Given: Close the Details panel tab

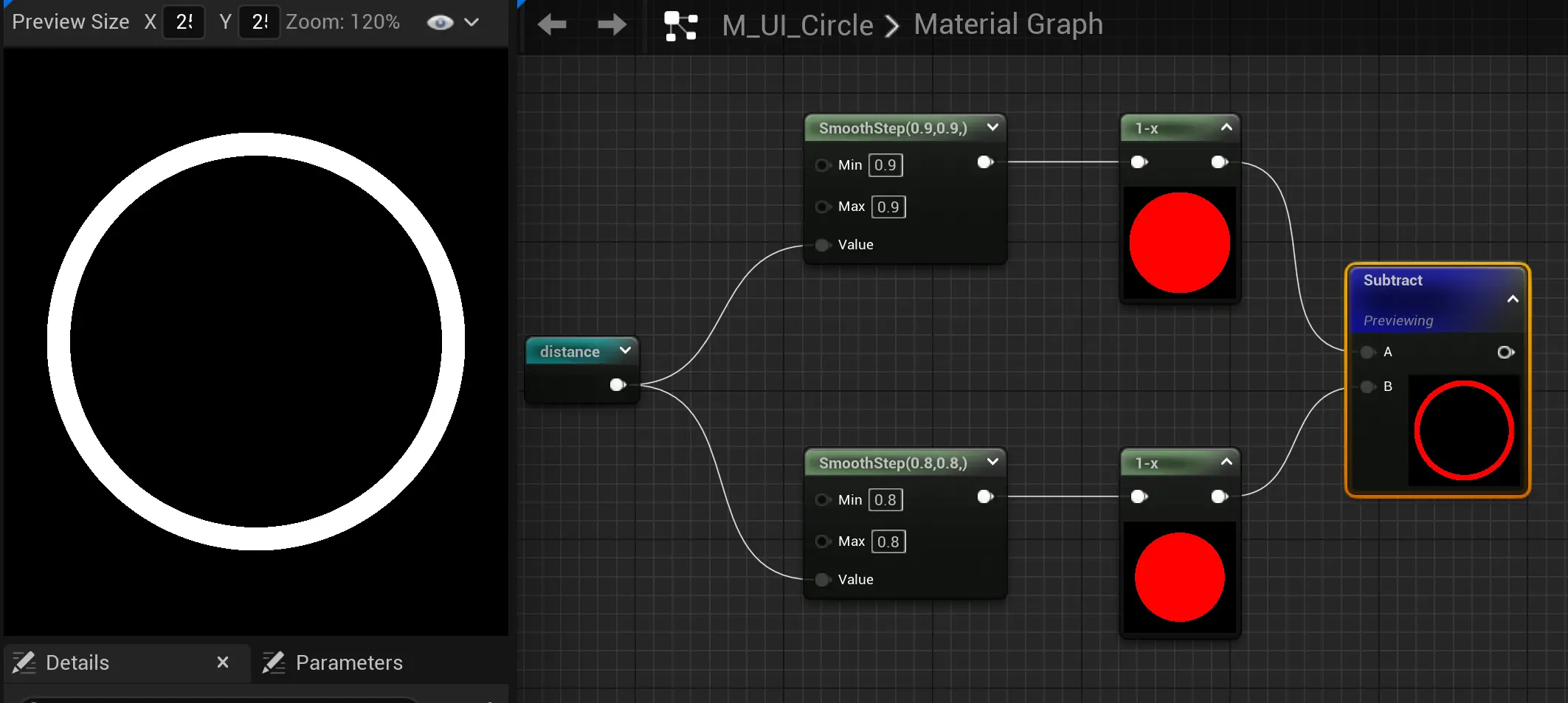Looking at the screenshot, I should 223,662.
